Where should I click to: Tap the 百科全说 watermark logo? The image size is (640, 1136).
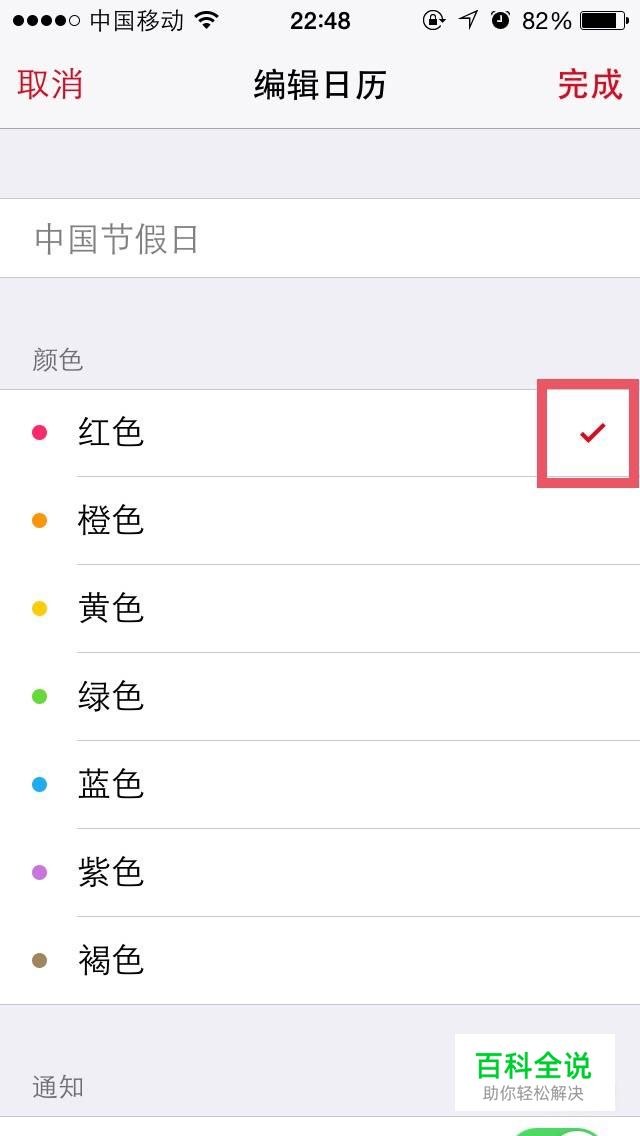click(x=535, y=1073)
